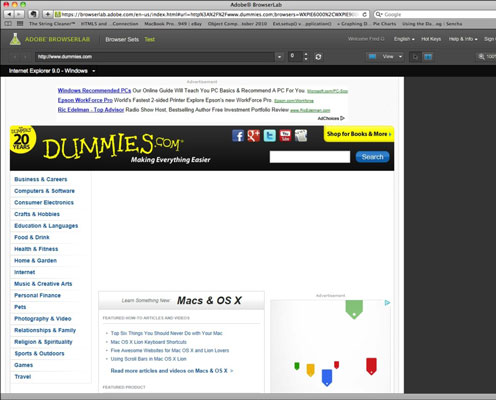The height and width of the screenshot is (400, 496).
Task: Open the Music & Creative Arts category
Action: pyautogui.click(x=43, y=284)
